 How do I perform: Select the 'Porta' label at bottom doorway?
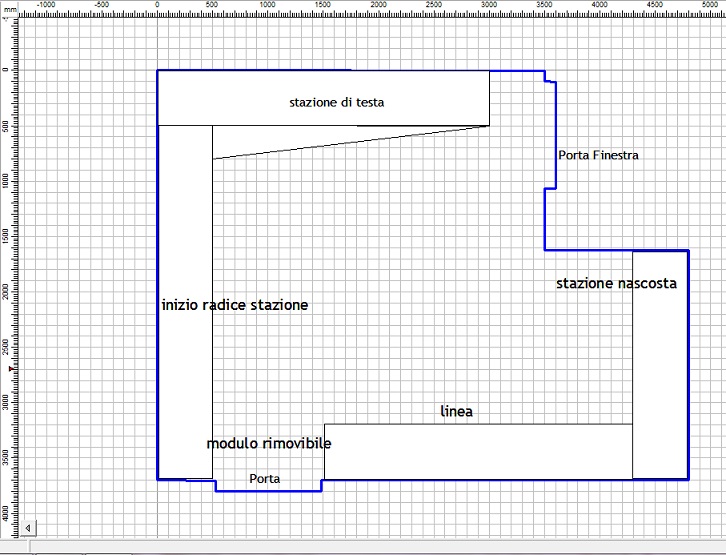point(265,479)
